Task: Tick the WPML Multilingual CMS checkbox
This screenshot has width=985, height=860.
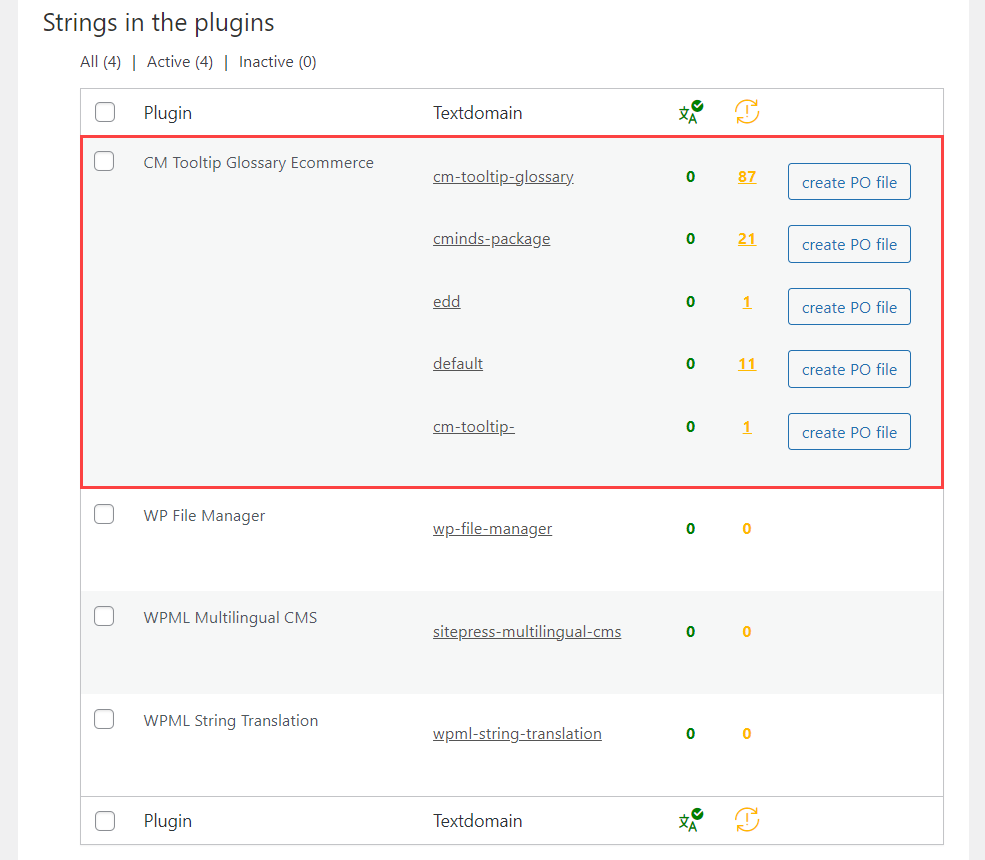Action: [104, 616]
